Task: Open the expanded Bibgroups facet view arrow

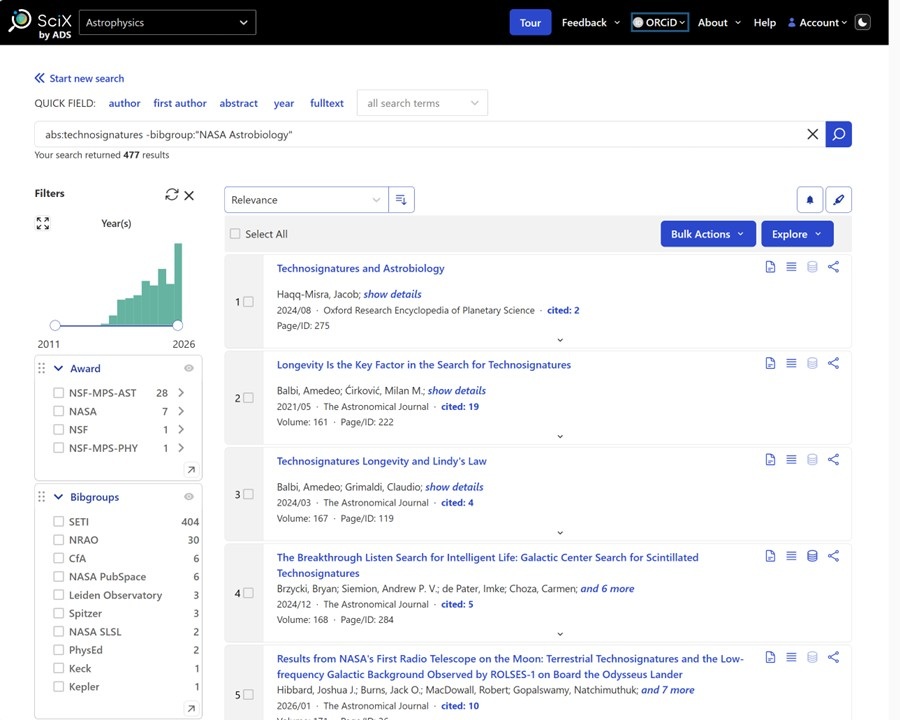Action: tap(191, 709)
